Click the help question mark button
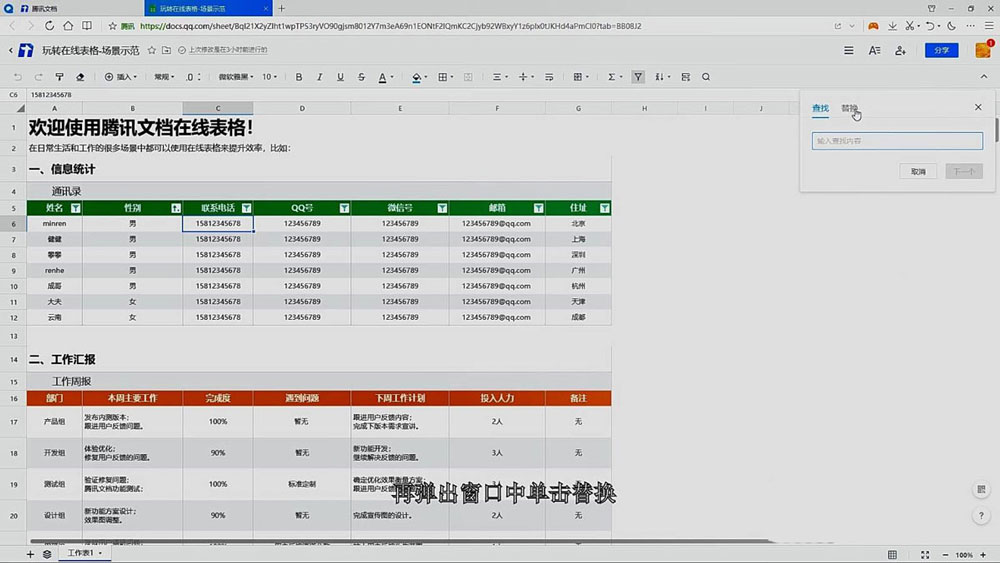The height and width of the screenshot is (563, 1000). tap(981, 516)
